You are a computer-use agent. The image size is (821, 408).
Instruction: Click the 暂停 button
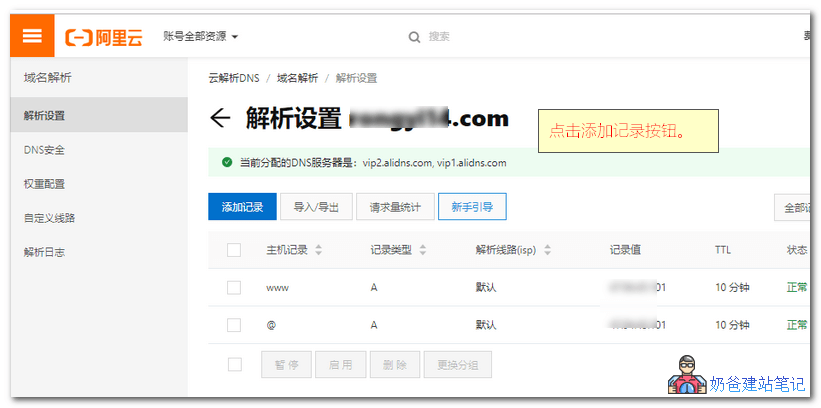click(286, 365)
